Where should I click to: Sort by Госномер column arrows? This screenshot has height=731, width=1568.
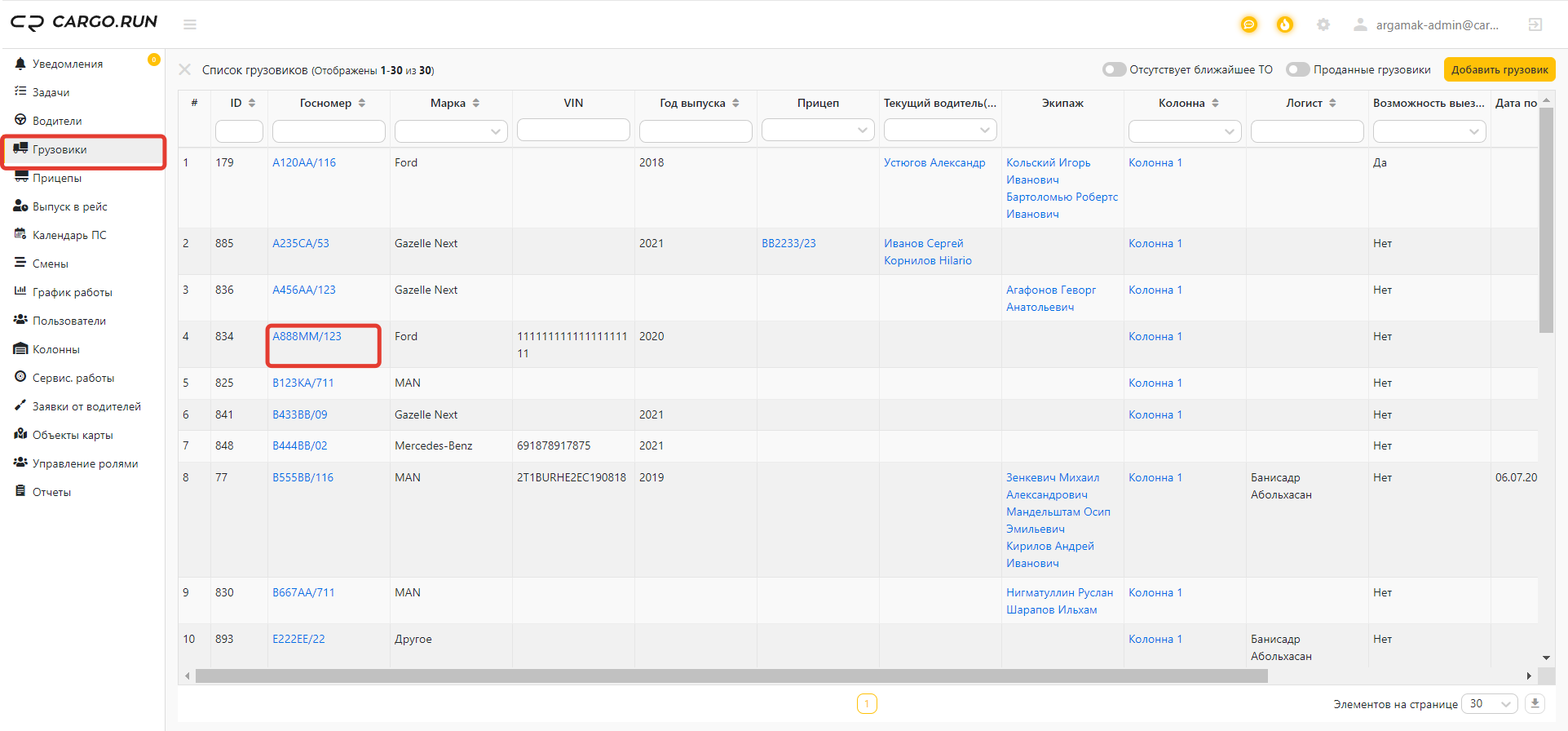[x=362, y=103]
